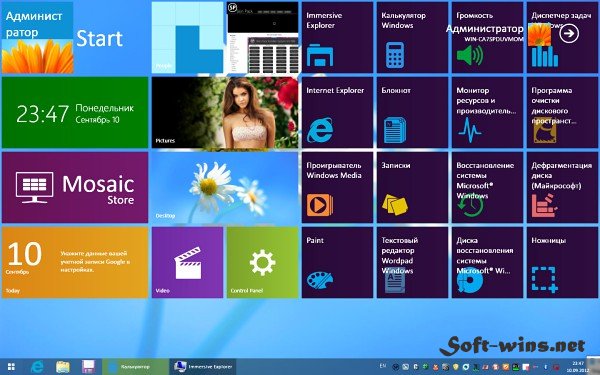Click the arrow button beside user avatar

(x=569, y=33)
